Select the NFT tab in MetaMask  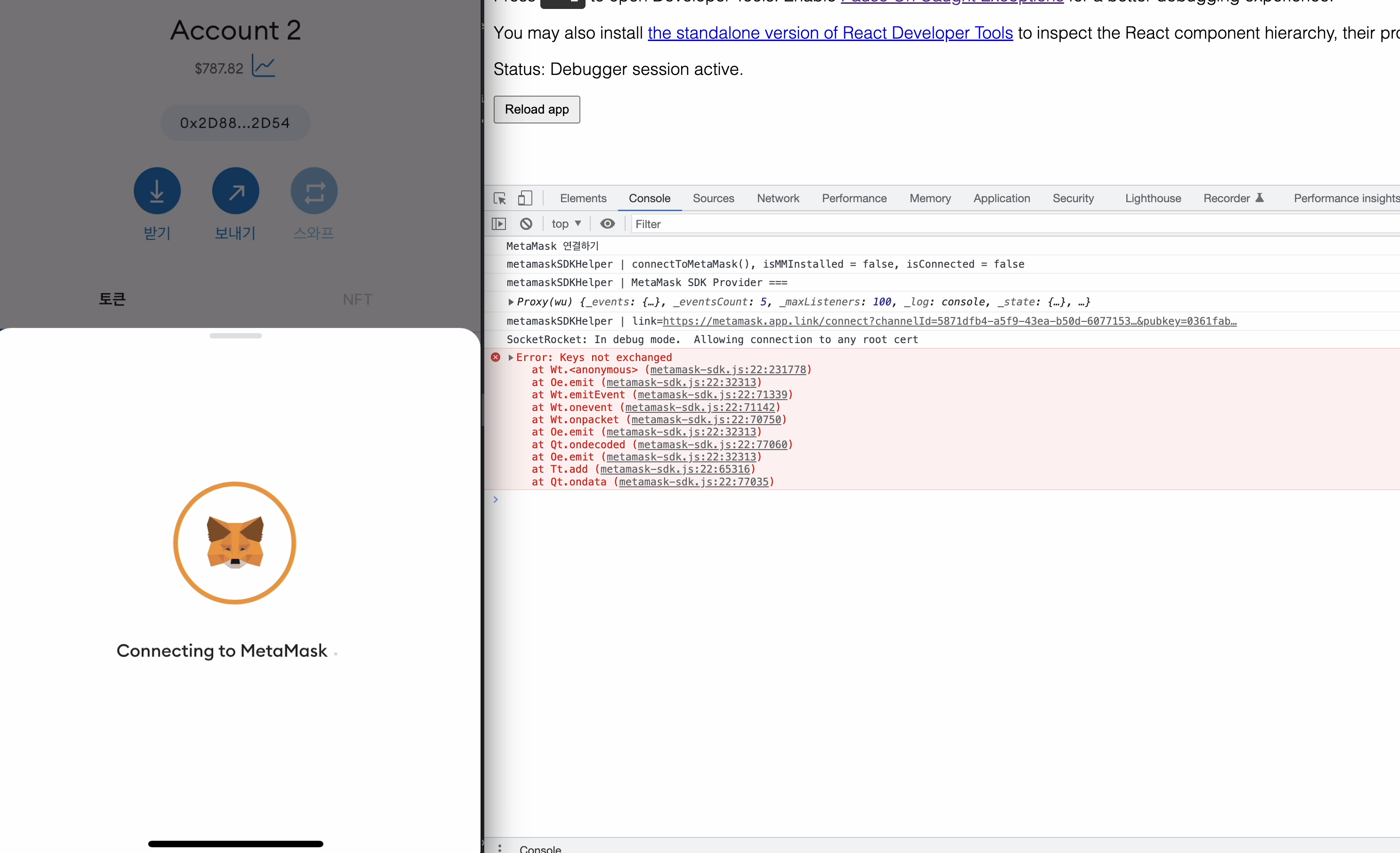click(358, 299)
